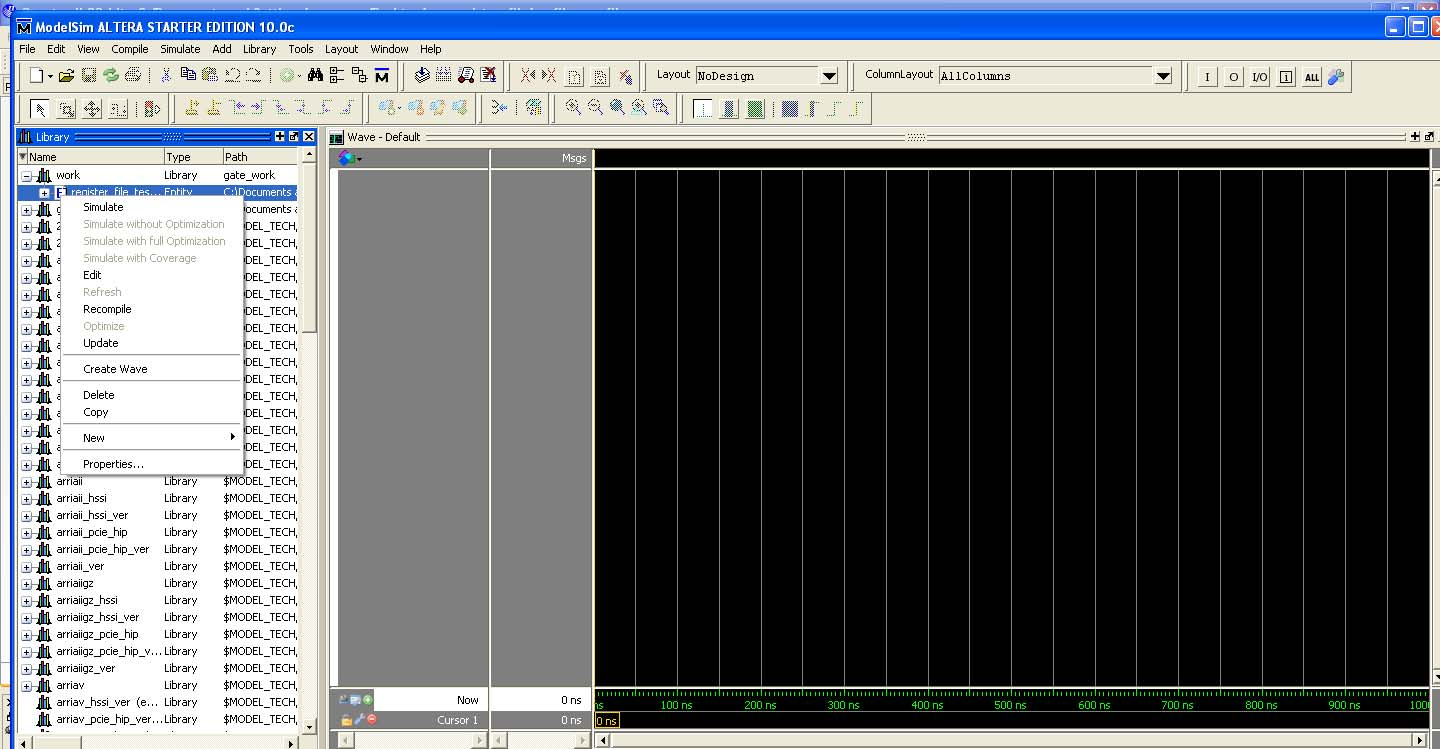The image size is (1440, 749).
Task: Click the Zoom in magnifier icon
Action: pyautogui.click(x=573, y=107)
